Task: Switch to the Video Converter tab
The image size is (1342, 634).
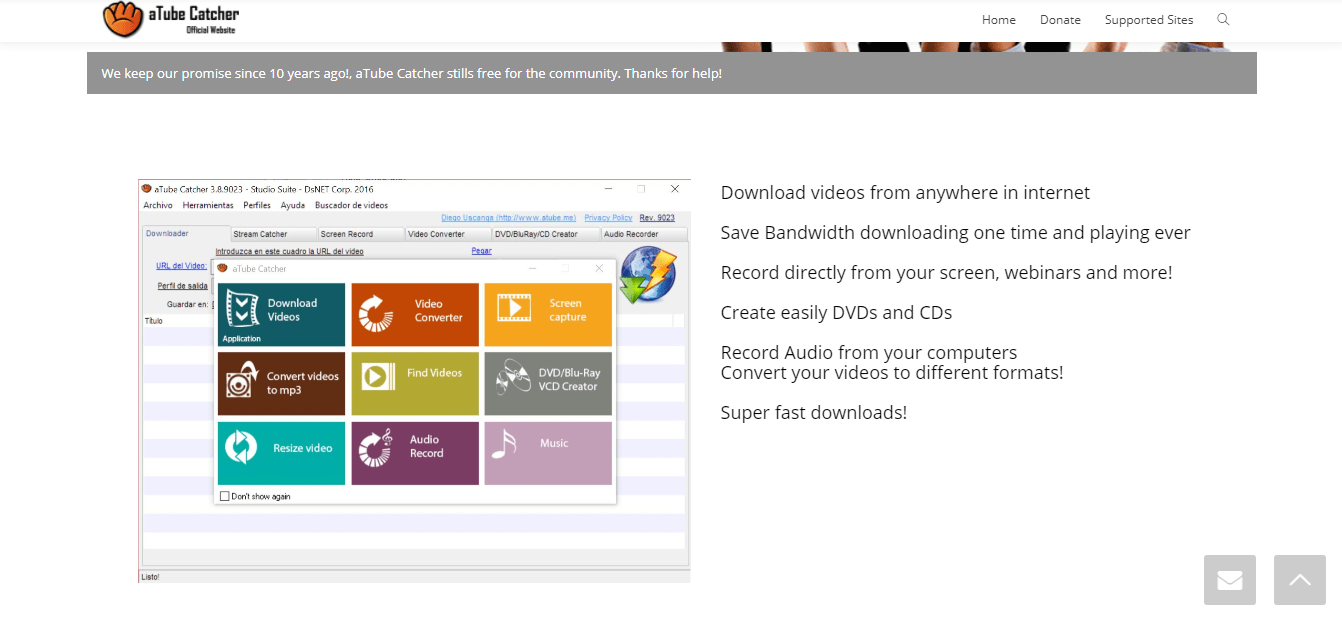Action: click(x=448, y=234)
